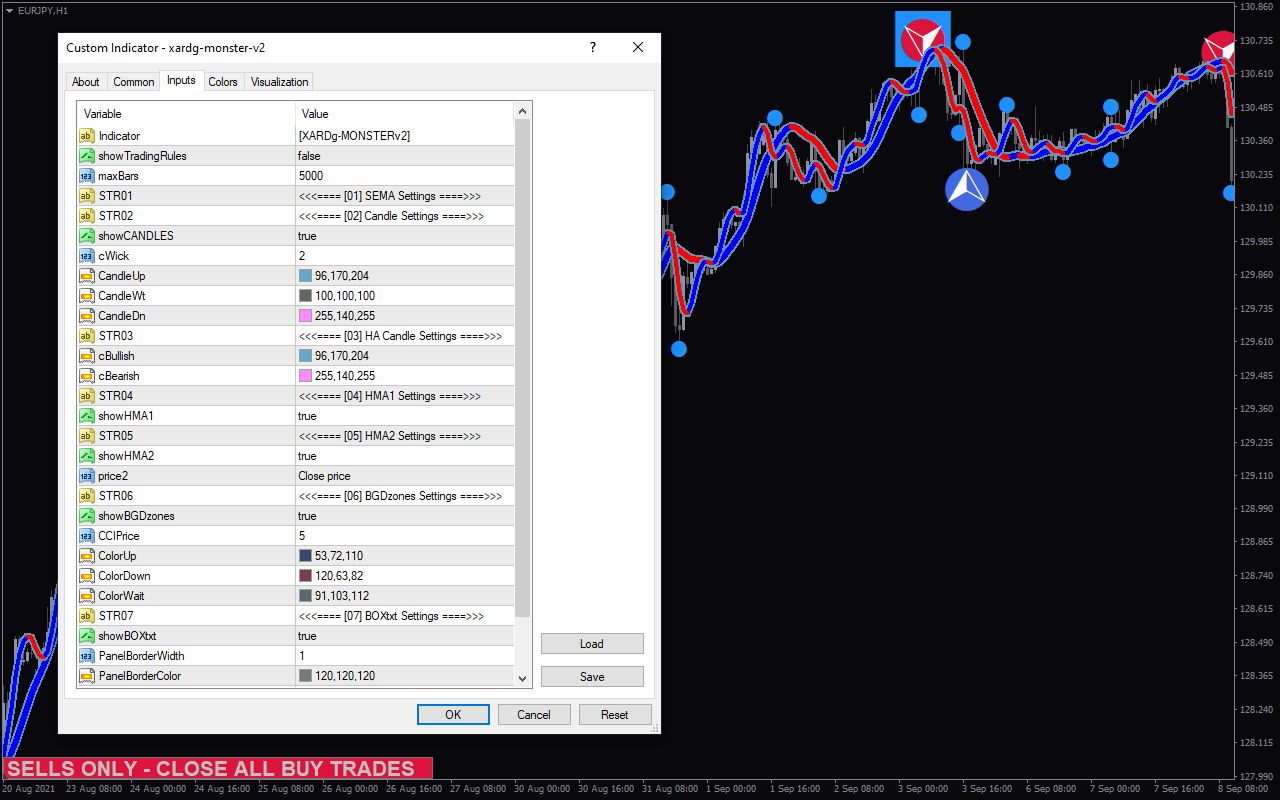Click the showCANDLES boolean icon

coord(86,236)
